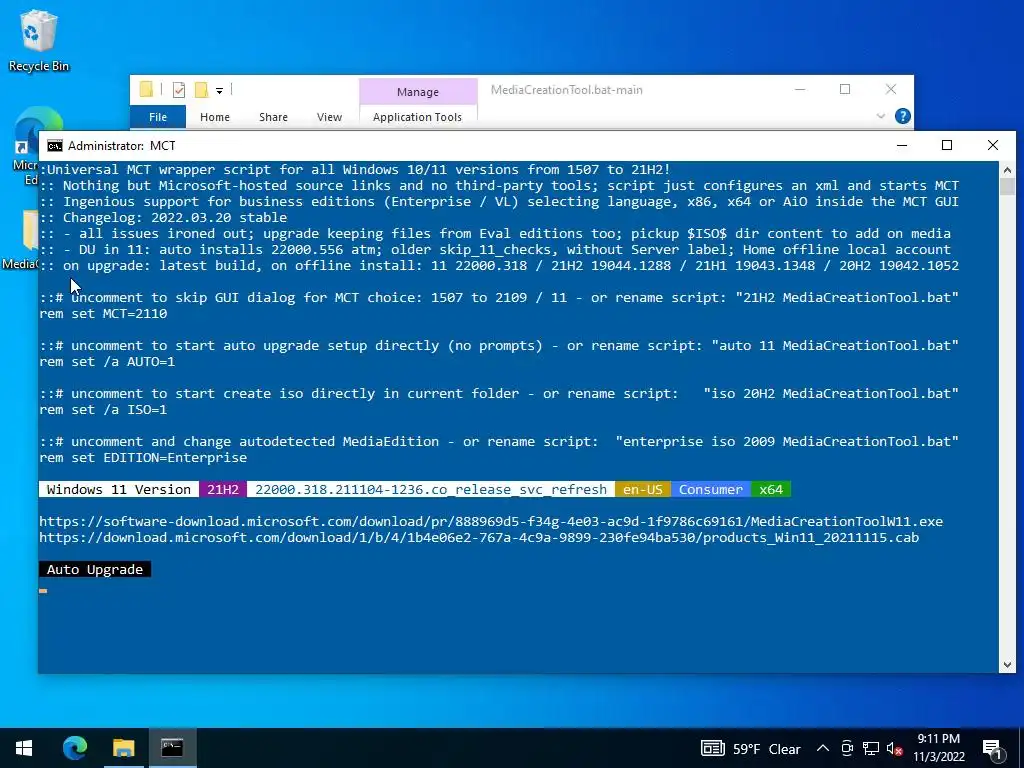
Task: Click the 'rem set /a ISO=1' line
Action: 103,410
